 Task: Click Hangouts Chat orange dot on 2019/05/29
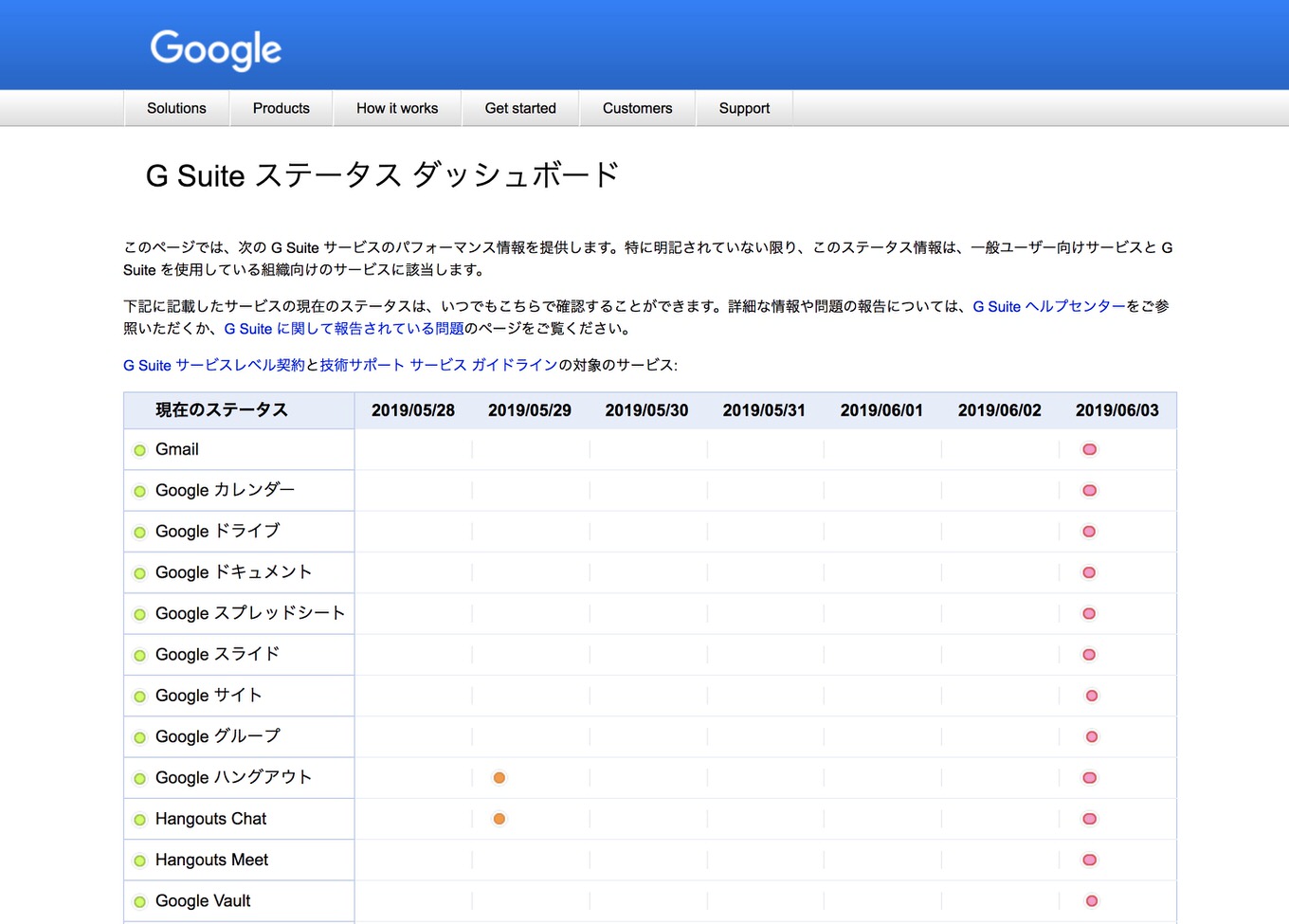click(x=499, y=819)
